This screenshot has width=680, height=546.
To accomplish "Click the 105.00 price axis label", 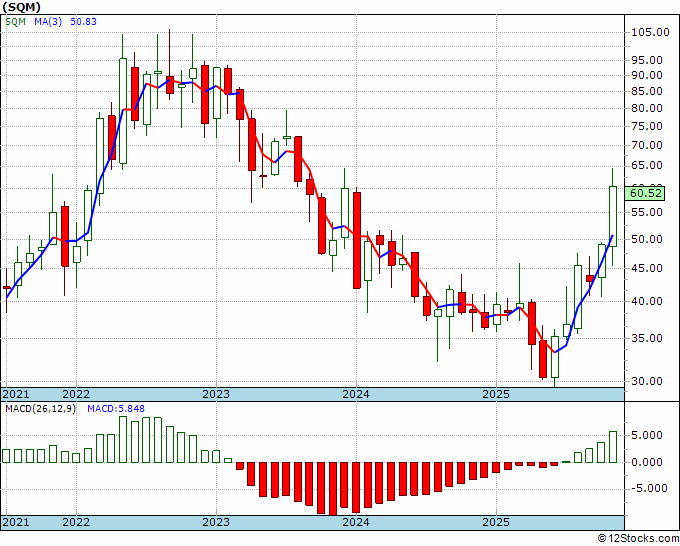I will pyautogui.click(x=650, y=33).
